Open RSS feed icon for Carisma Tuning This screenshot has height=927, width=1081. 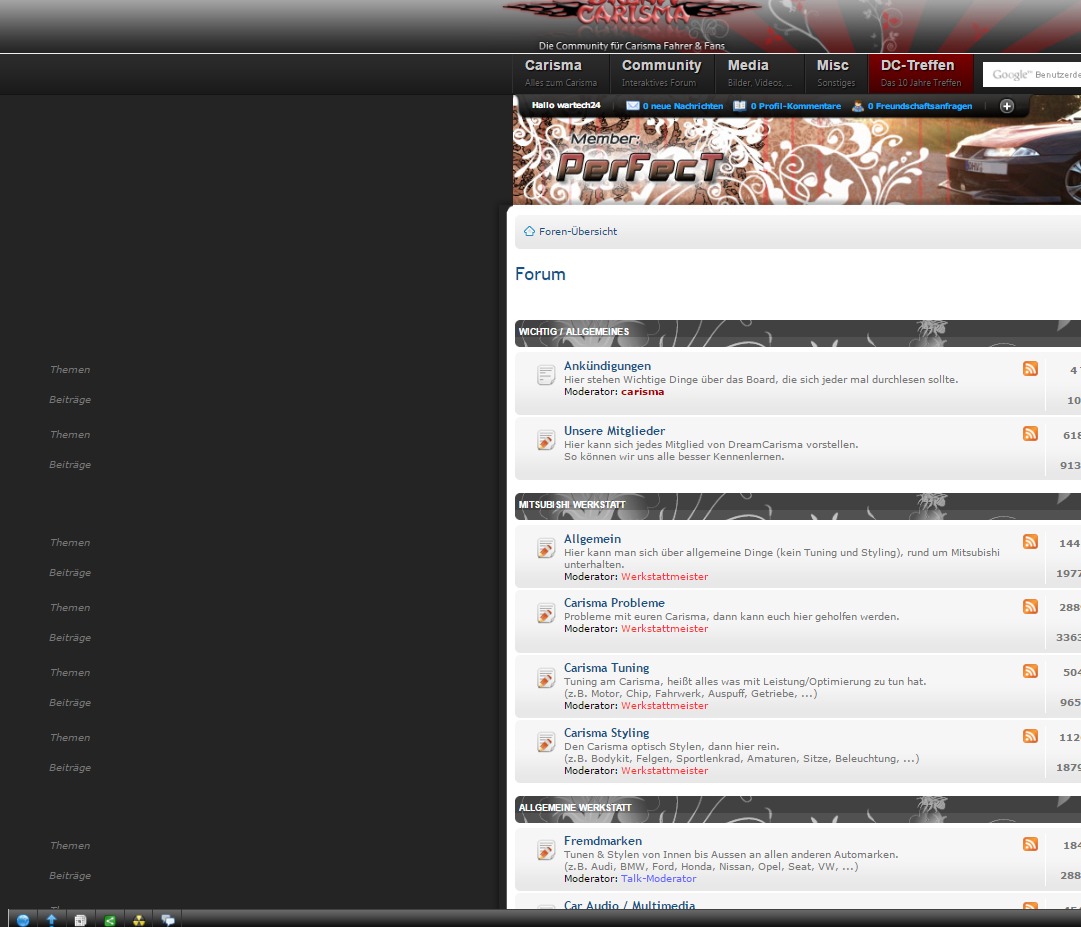point(1030,671)
